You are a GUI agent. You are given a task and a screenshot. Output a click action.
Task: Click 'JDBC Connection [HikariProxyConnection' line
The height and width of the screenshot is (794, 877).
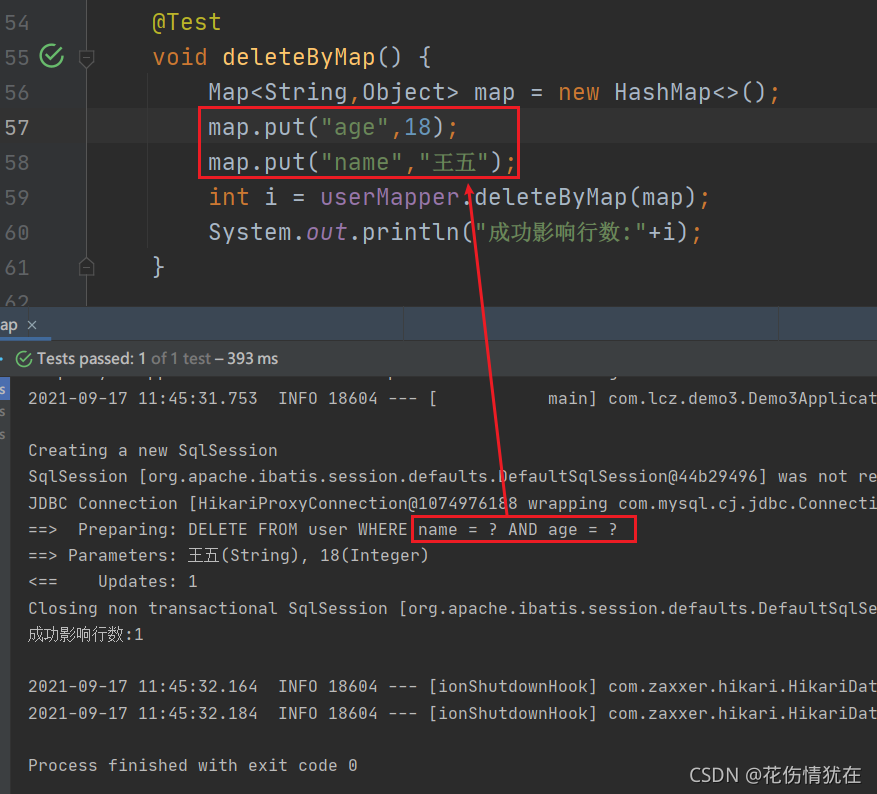[452, 503]
